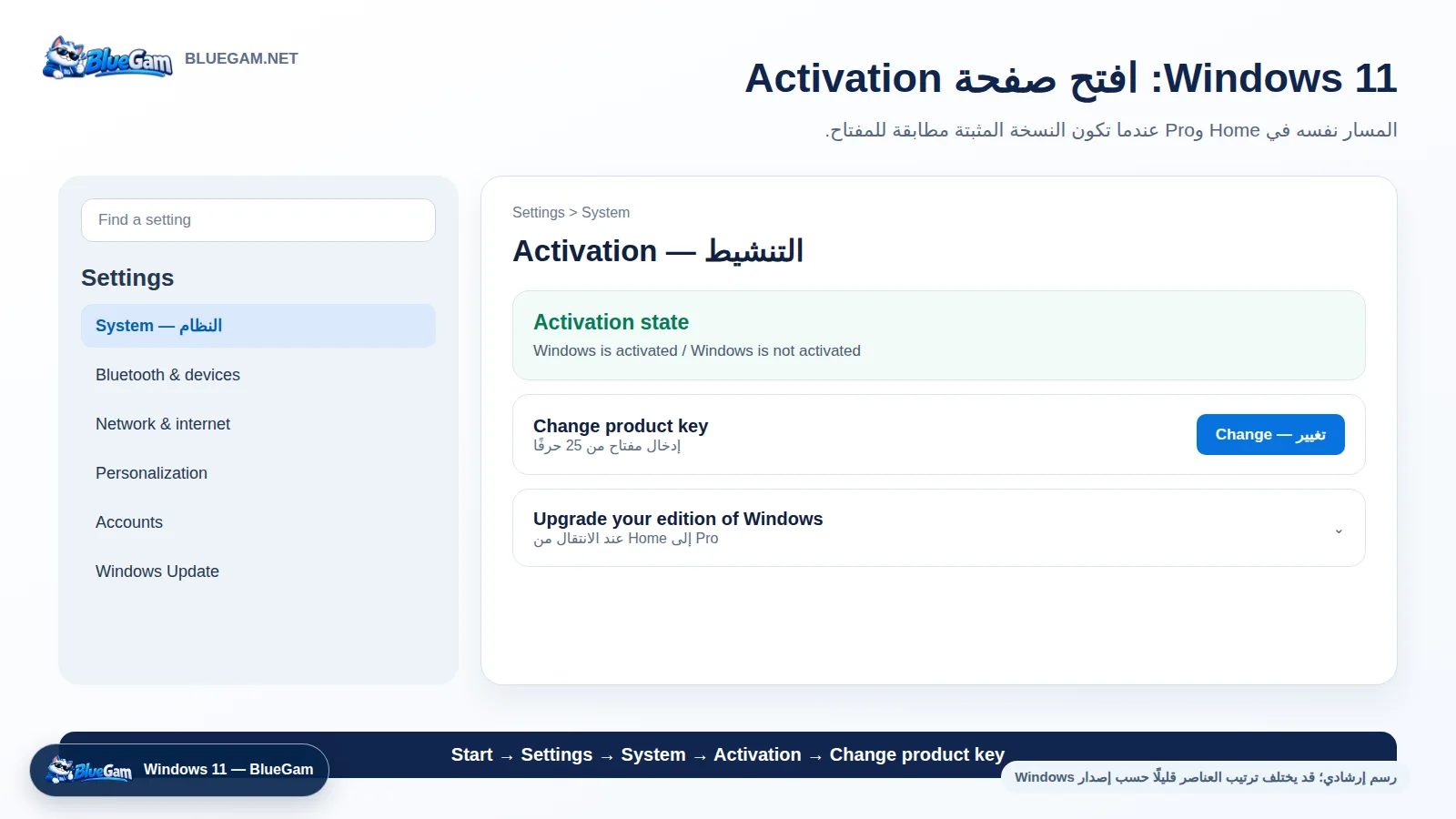
Task: Click the Change product key title
Action: coord(621,426)
